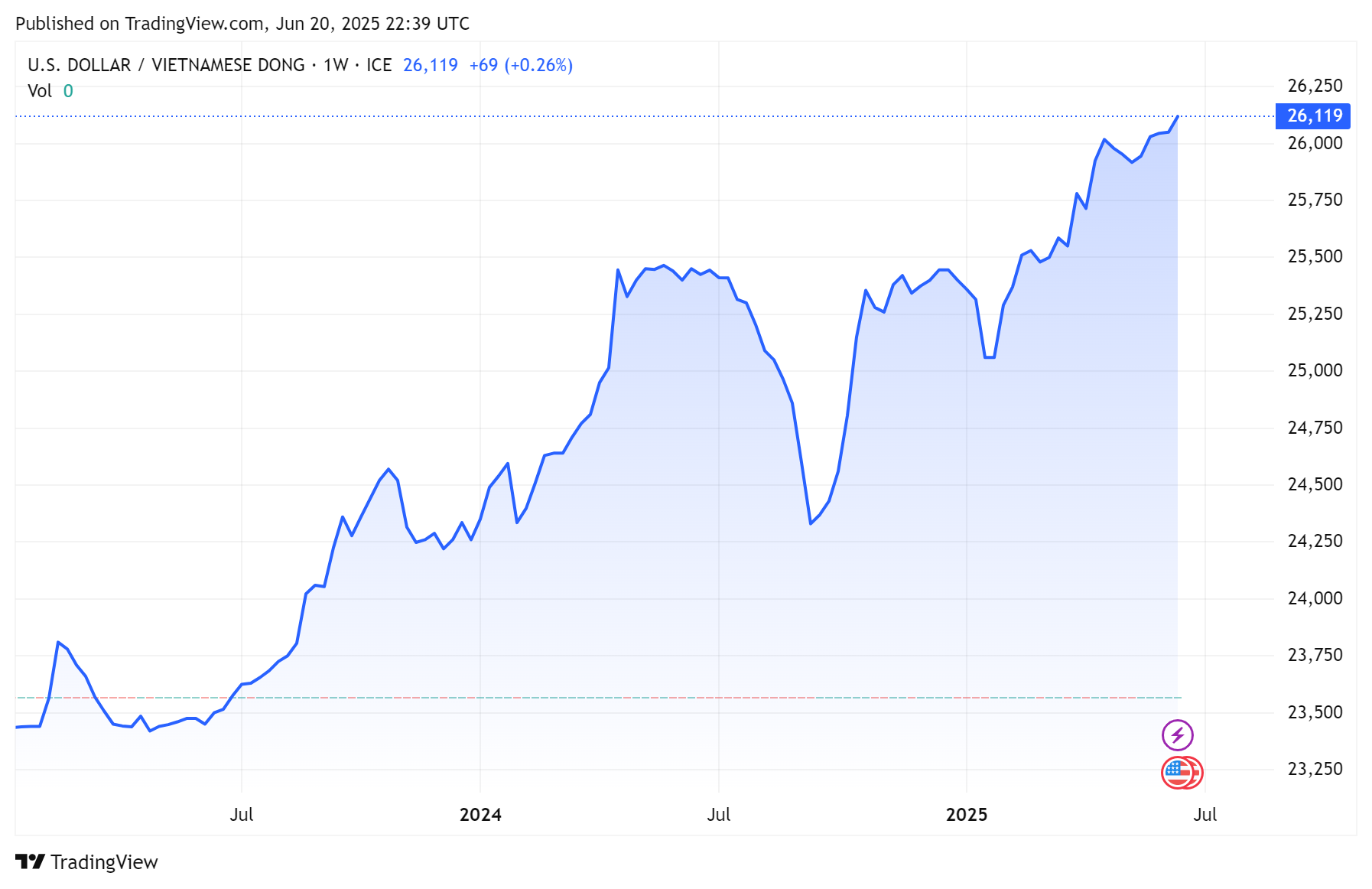Viewport: 1372px width, 889px height.
Task: Click the ICE exchange label
Action: coord(380,65)
